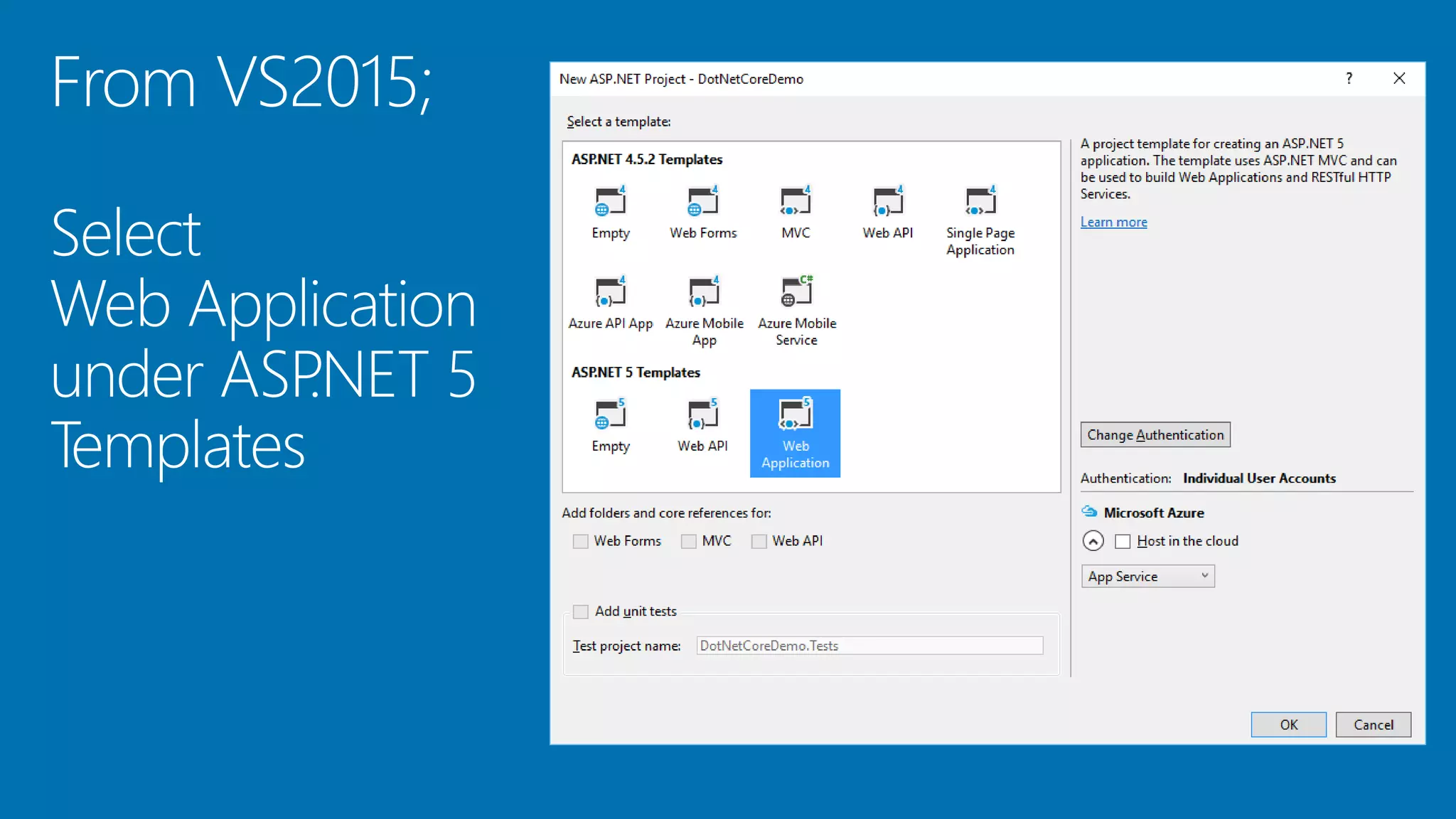1456x819 pixels.
Task: Open the Learn more link
Action: coord(1113,223)
